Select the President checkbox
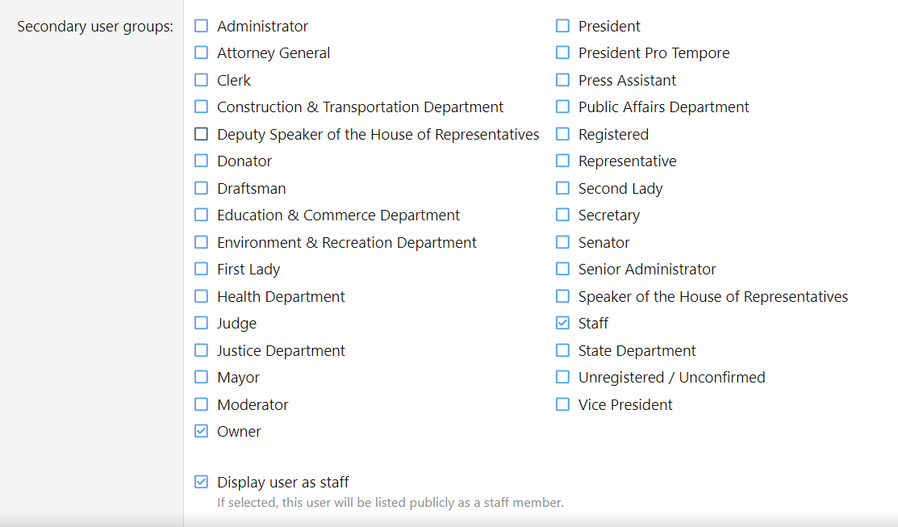Viewport: 898px width, 527px height. coord(562,26)
